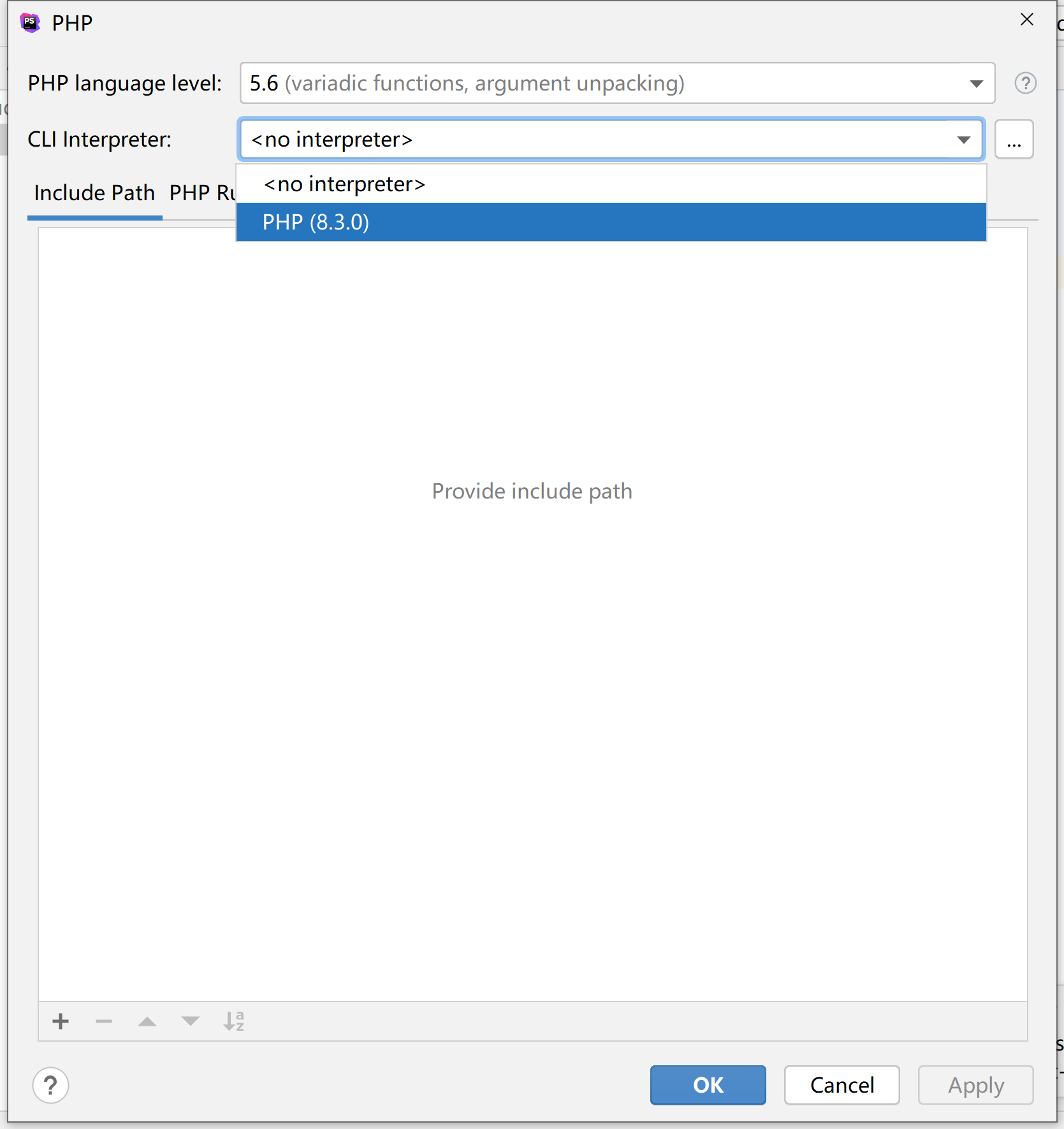Click the PhpStorm logo in title bar
This screenshot has height=1129, width=1064.
30,23
